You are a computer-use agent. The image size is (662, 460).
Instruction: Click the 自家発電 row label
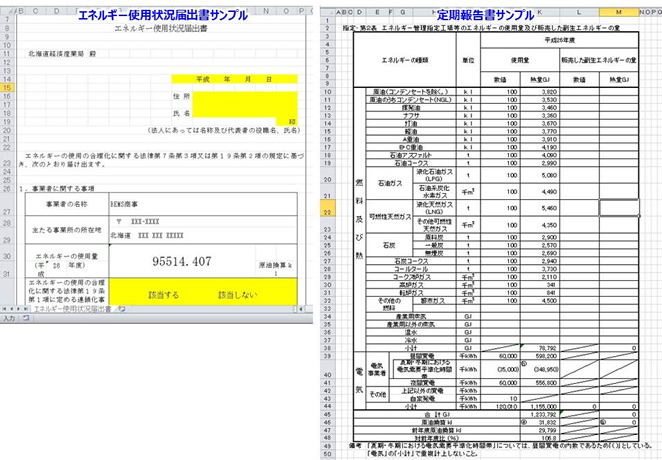point(422,398)
